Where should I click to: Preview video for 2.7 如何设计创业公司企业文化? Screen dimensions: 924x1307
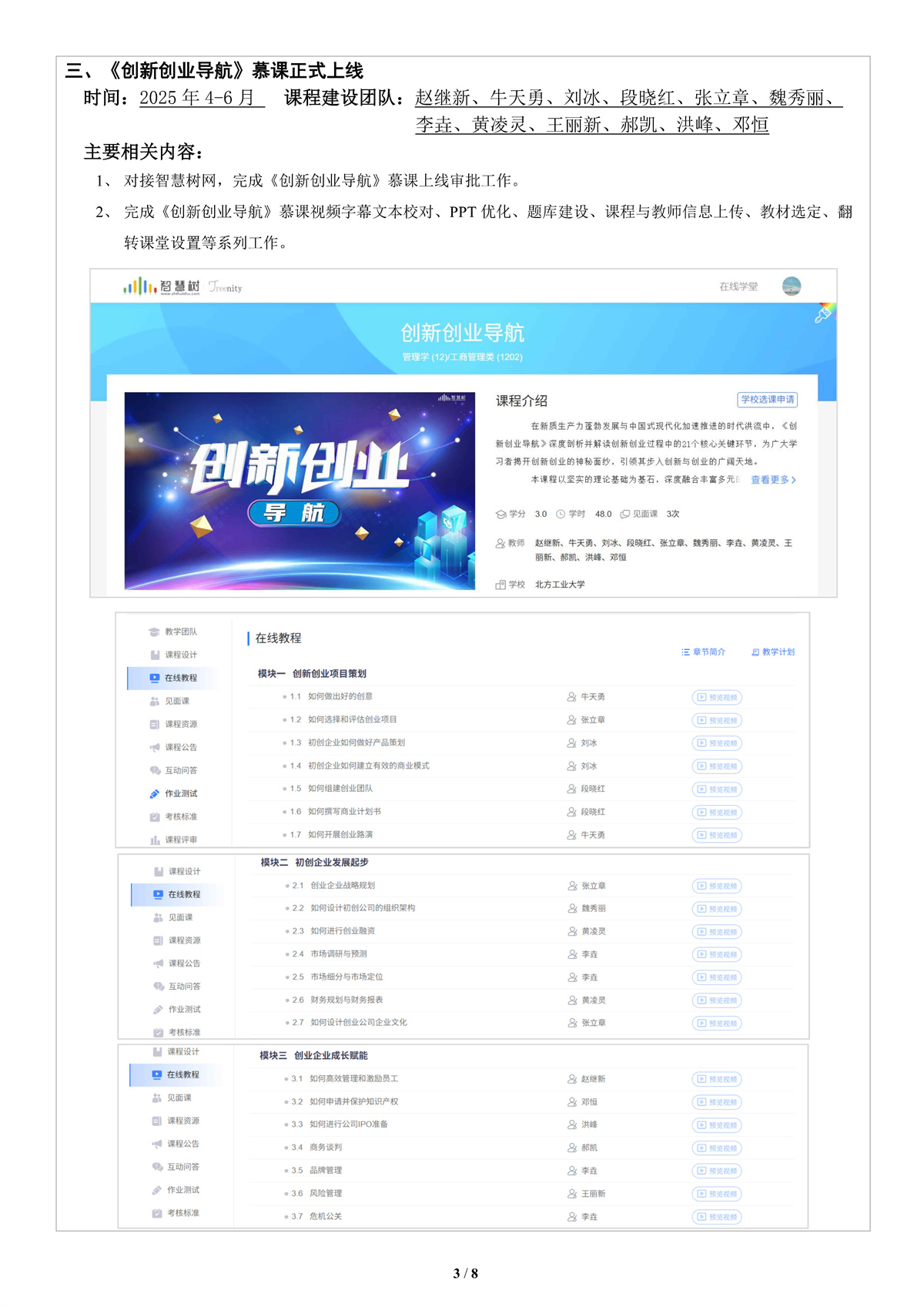[717, 1024]
